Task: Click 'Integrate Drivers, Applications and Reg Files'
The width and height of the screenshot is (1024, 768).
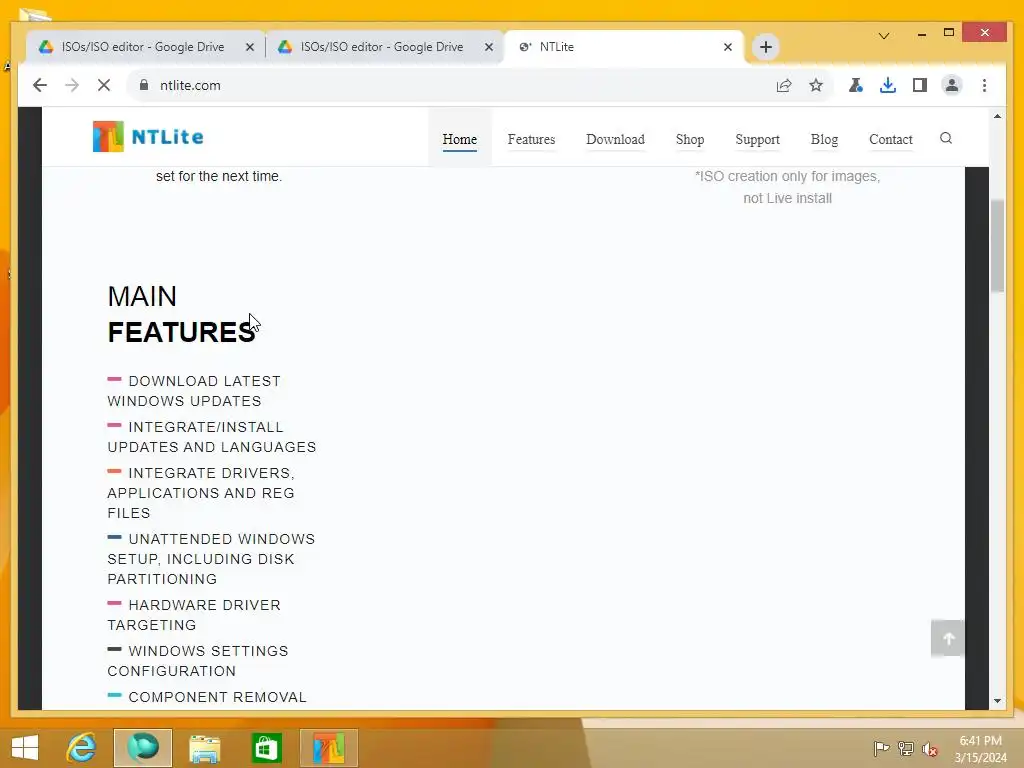Action: coord(201,492)
